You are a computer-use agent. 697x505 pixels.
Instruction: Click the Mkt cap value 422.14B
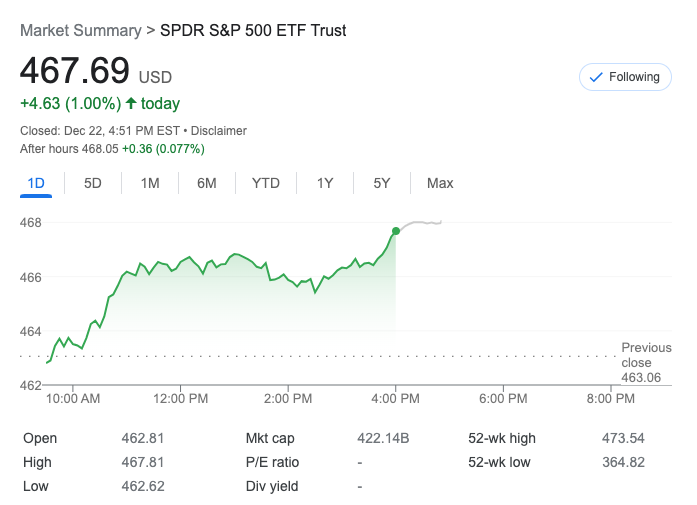383,438
